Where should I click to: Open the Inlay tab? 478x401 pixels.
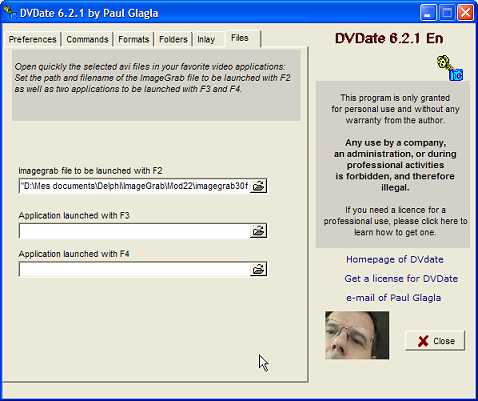[x=206, y=39]
